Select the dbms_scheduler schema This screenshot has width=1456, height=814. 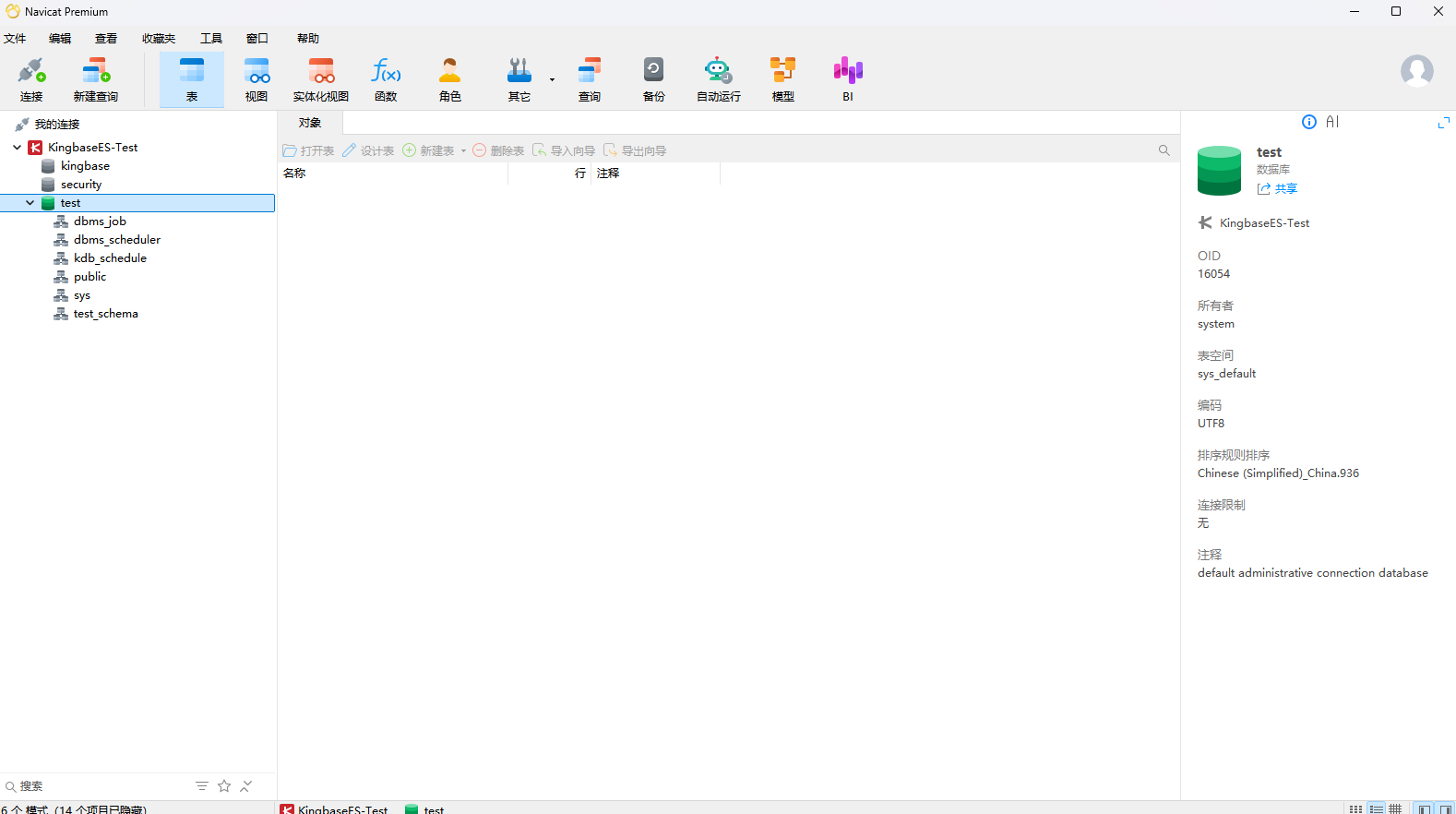[117, 240]
